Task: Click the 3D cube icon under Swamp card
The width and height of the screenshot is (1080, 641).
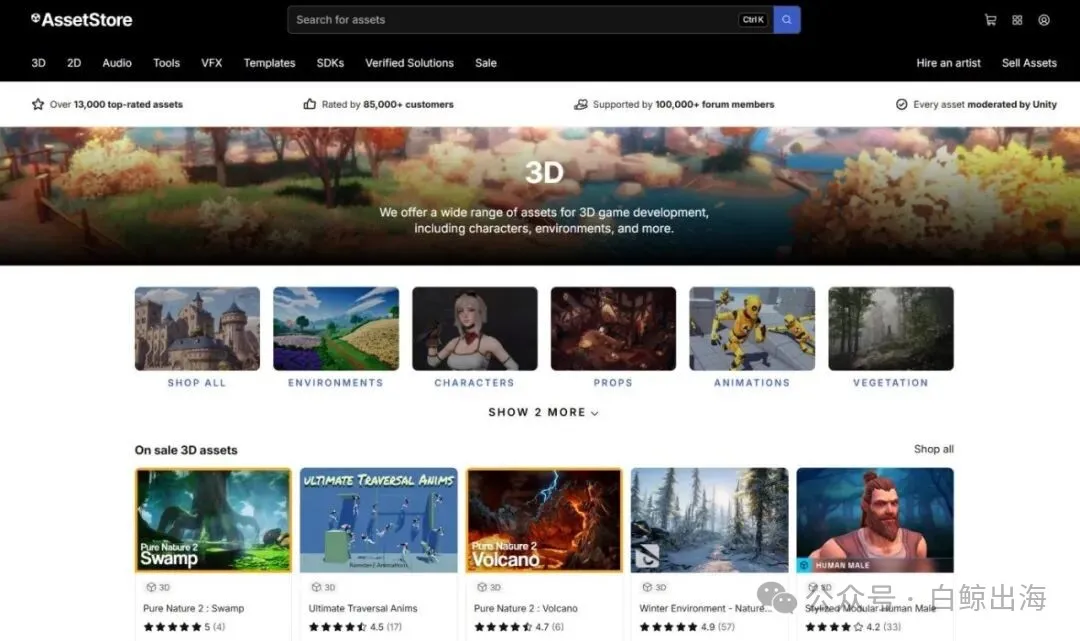Action: (x=151, y=587)
